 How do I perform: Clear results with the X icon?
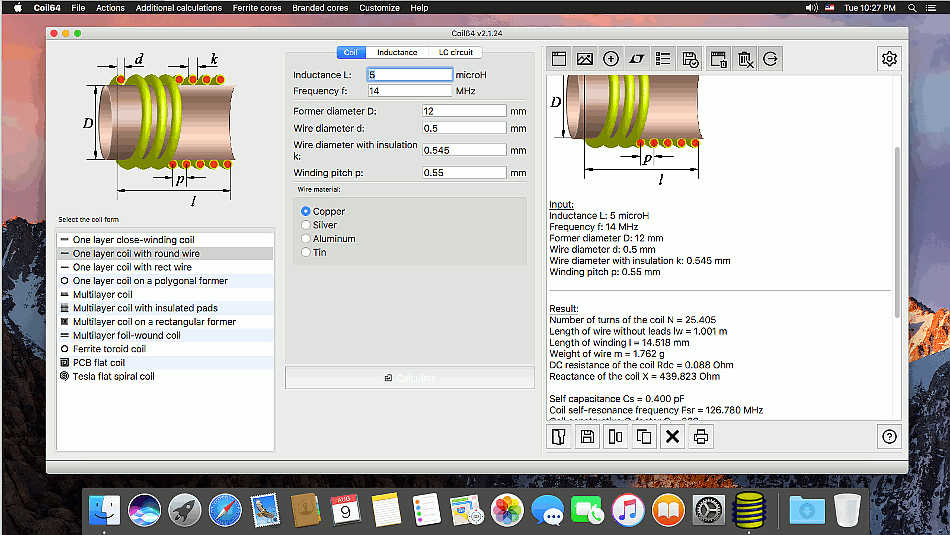click(x=673, y=436)
